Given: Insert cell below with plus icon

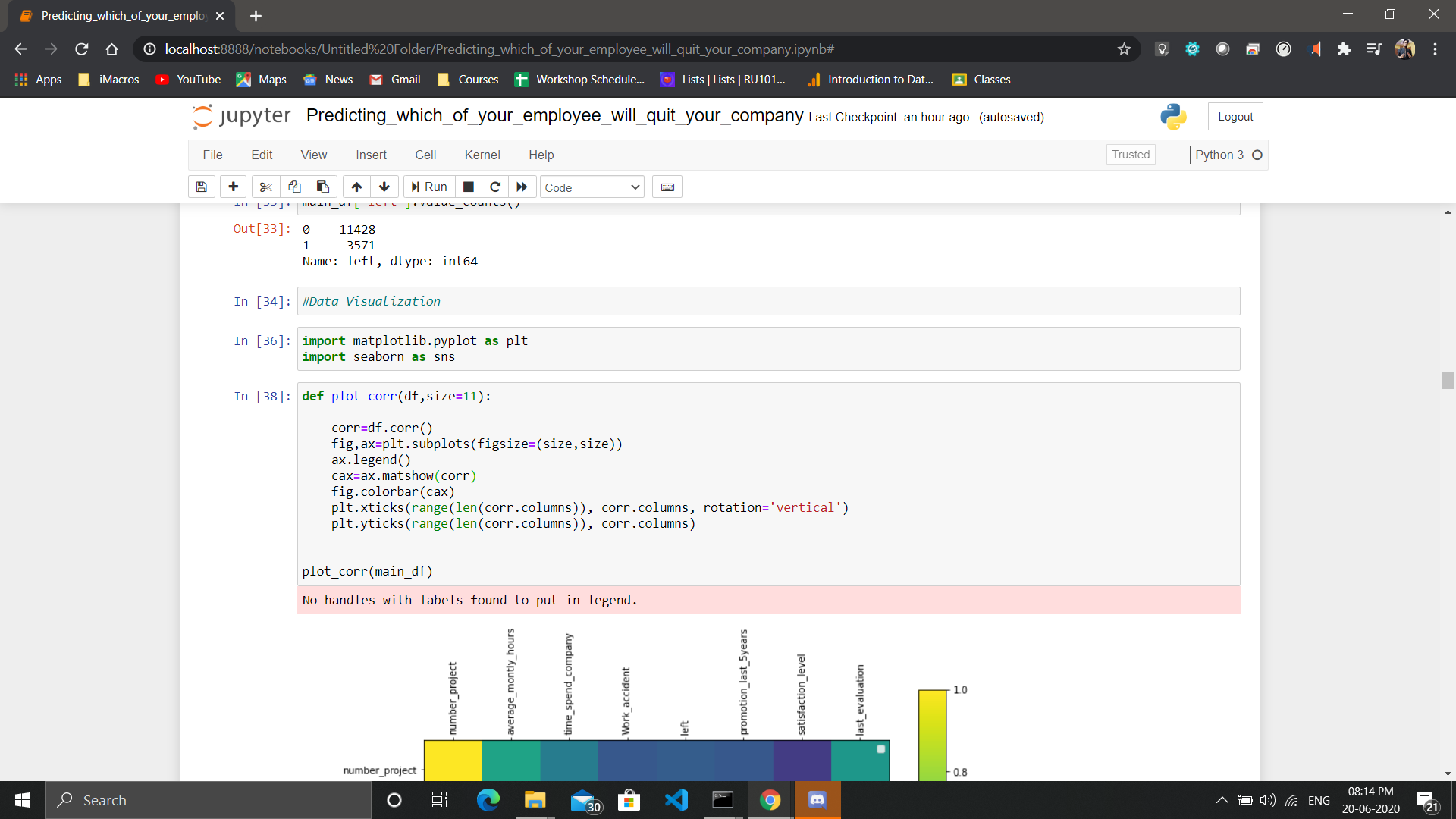Looking at the screenshot, I should (x=233, y=187).
